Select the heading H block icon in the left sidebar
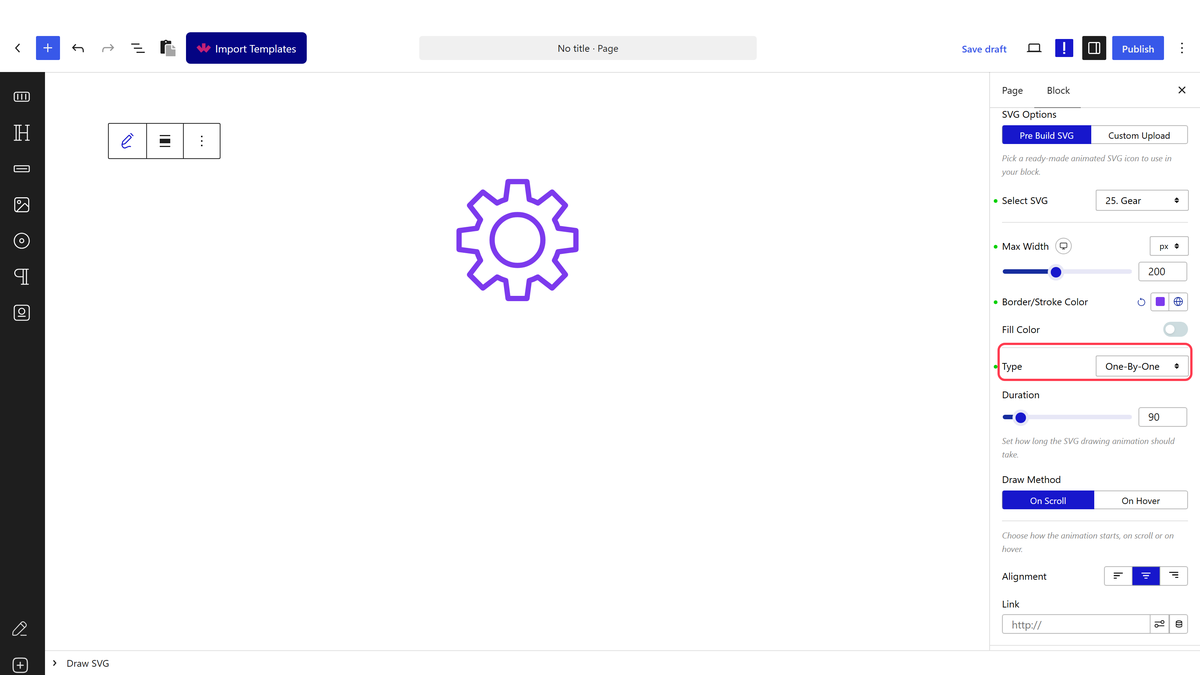This screenshot has height=675, width=1200. click(x=22, y=133)
